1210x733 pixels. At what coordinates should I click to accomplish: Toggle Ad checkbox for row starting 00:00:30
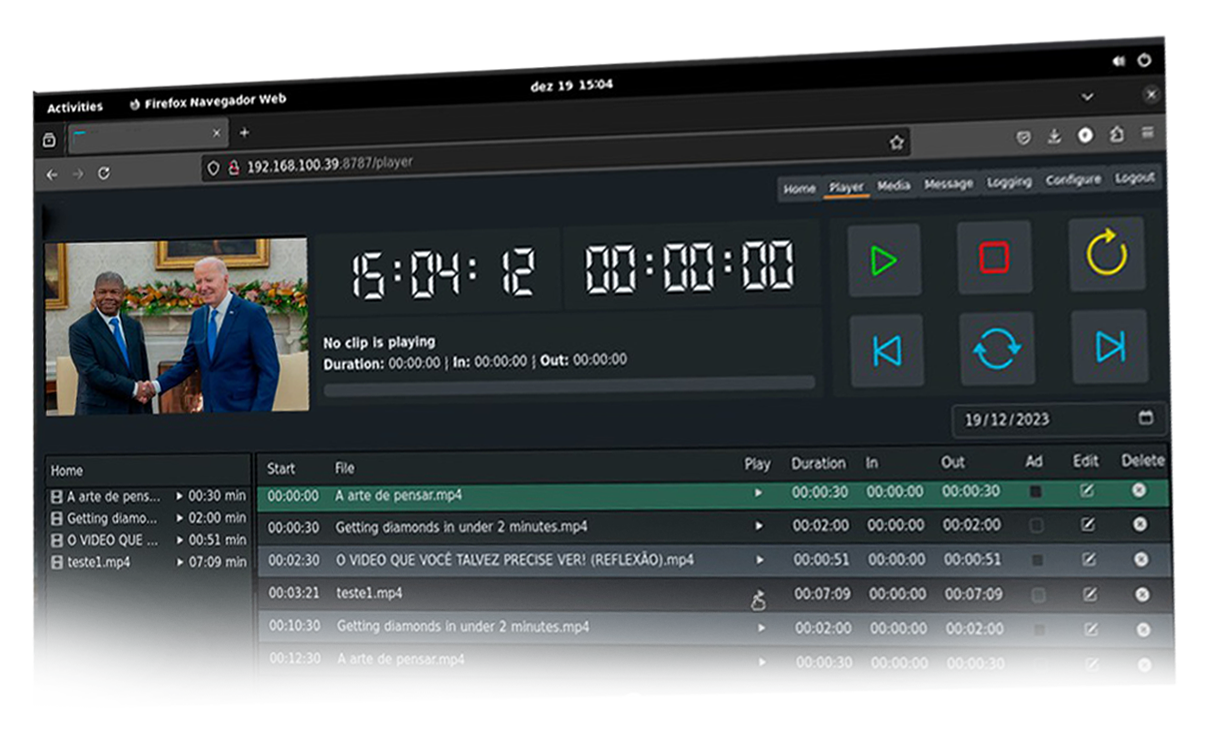1036,526
